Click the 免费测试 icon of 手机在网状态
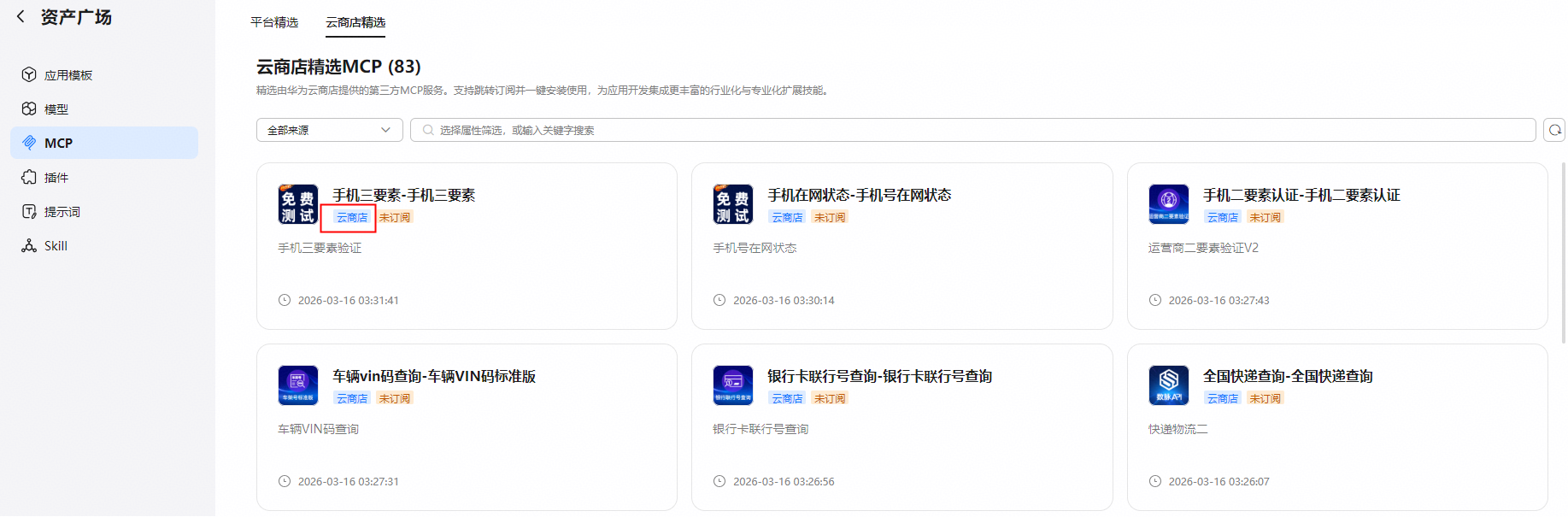 (x=733, y=204)
